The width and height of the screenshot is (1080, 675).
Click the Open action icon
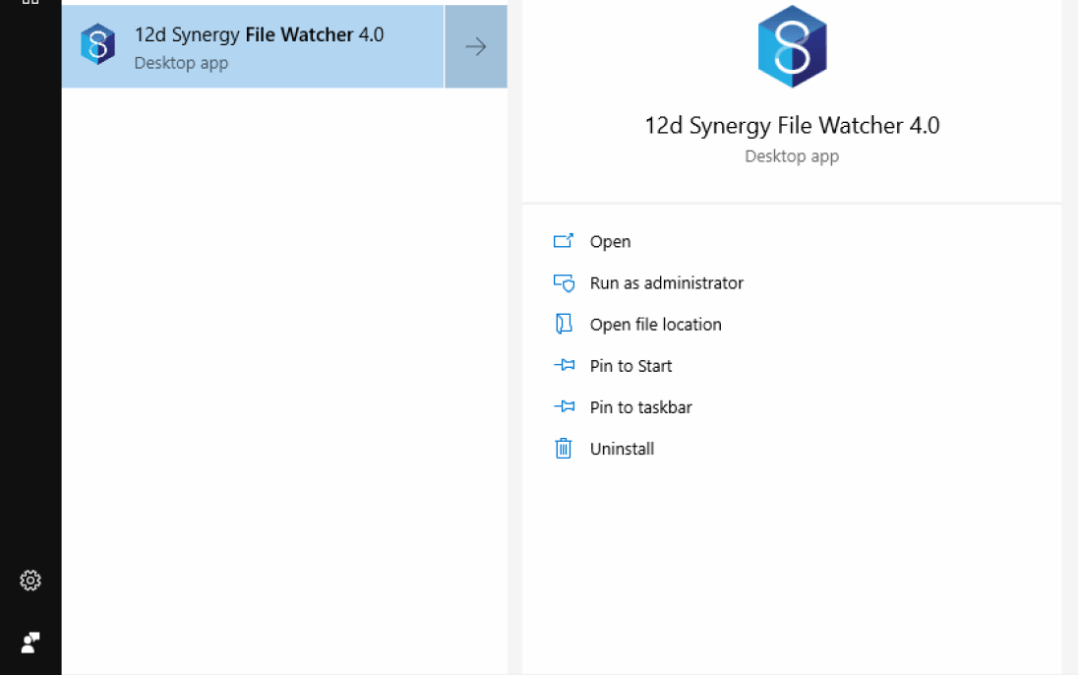tap(563, 241)
